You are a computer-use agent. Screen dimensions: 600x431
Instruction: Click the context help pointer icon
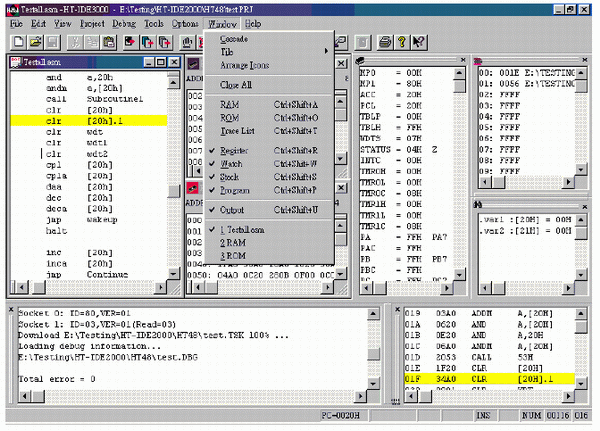pyautogui.click(x=419, y=42)
